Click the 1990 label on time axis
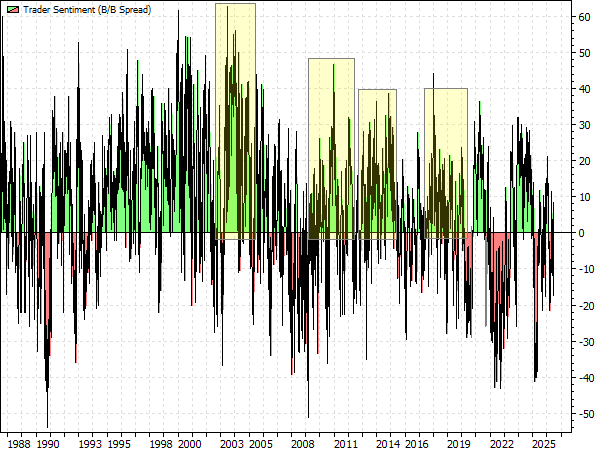The width and height of the screenshot is (595, 450). [x=48, y=444]
